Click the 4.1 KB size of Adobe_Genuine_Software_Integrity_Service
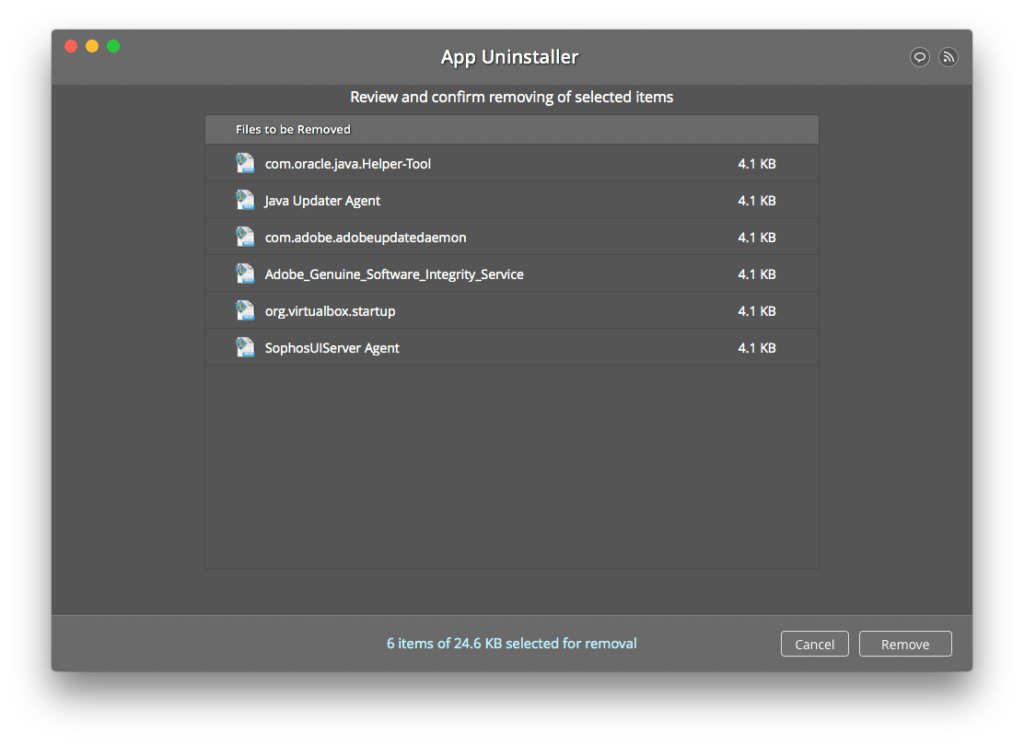Viewport: 1024px width, 745px height. (757, 274)
